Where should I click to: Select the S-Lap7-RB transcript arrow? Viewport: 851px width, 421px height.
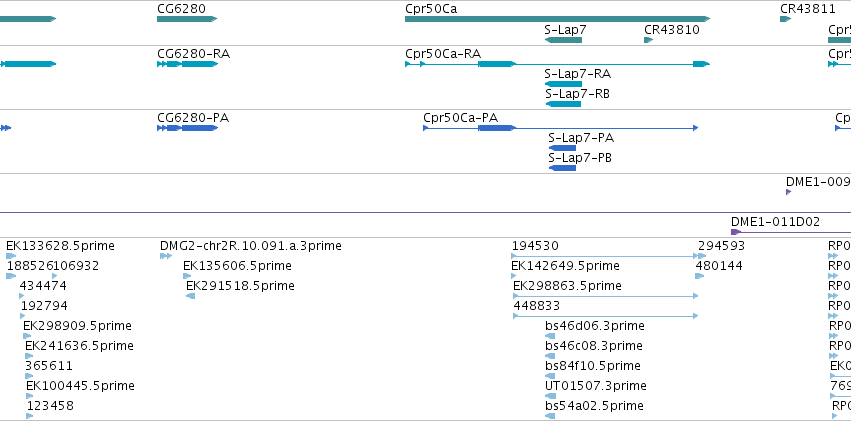coord(563,104)
